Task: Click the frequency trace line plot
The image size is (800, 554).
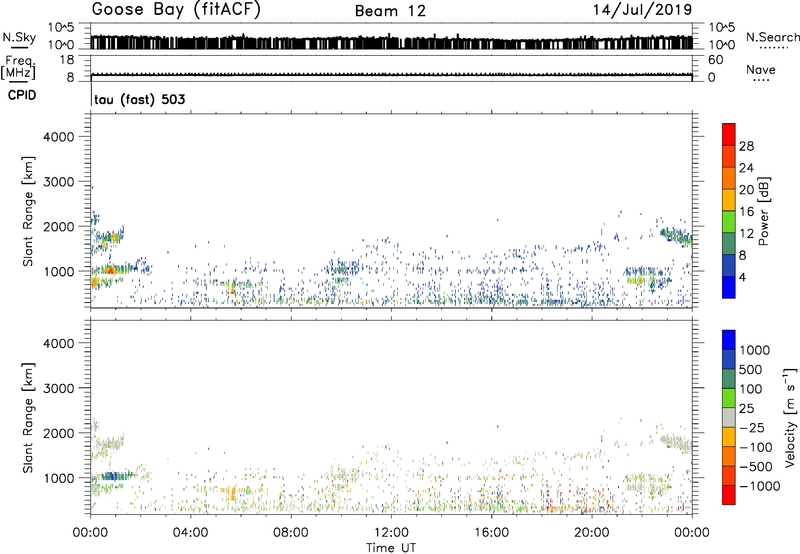Action: [x=392, y=75]
